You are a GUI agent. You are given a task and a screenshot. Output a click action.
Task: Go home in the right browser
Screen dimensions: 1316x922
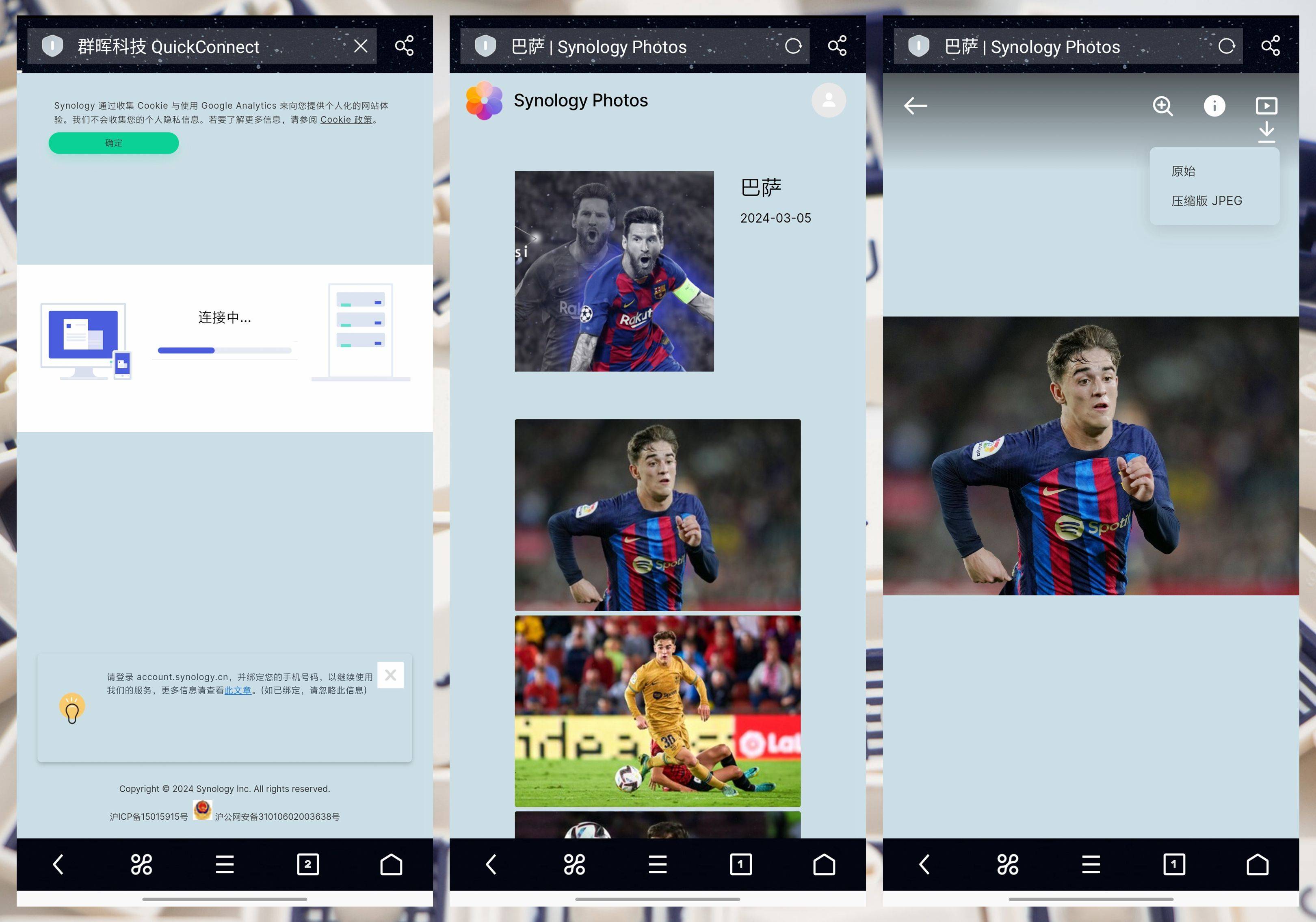[1258, 864]
